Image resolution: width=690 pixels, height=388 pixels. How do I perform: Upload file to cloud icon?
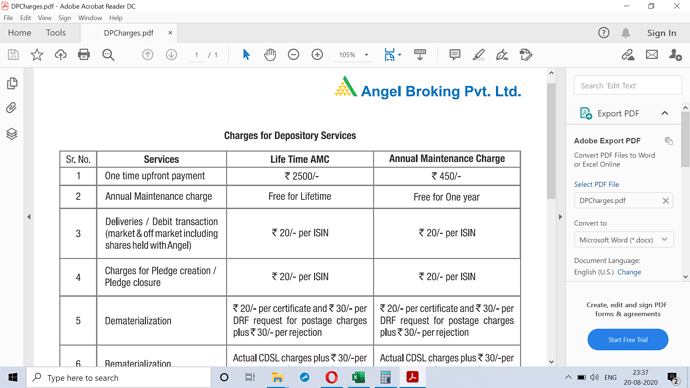coord(60,55)
